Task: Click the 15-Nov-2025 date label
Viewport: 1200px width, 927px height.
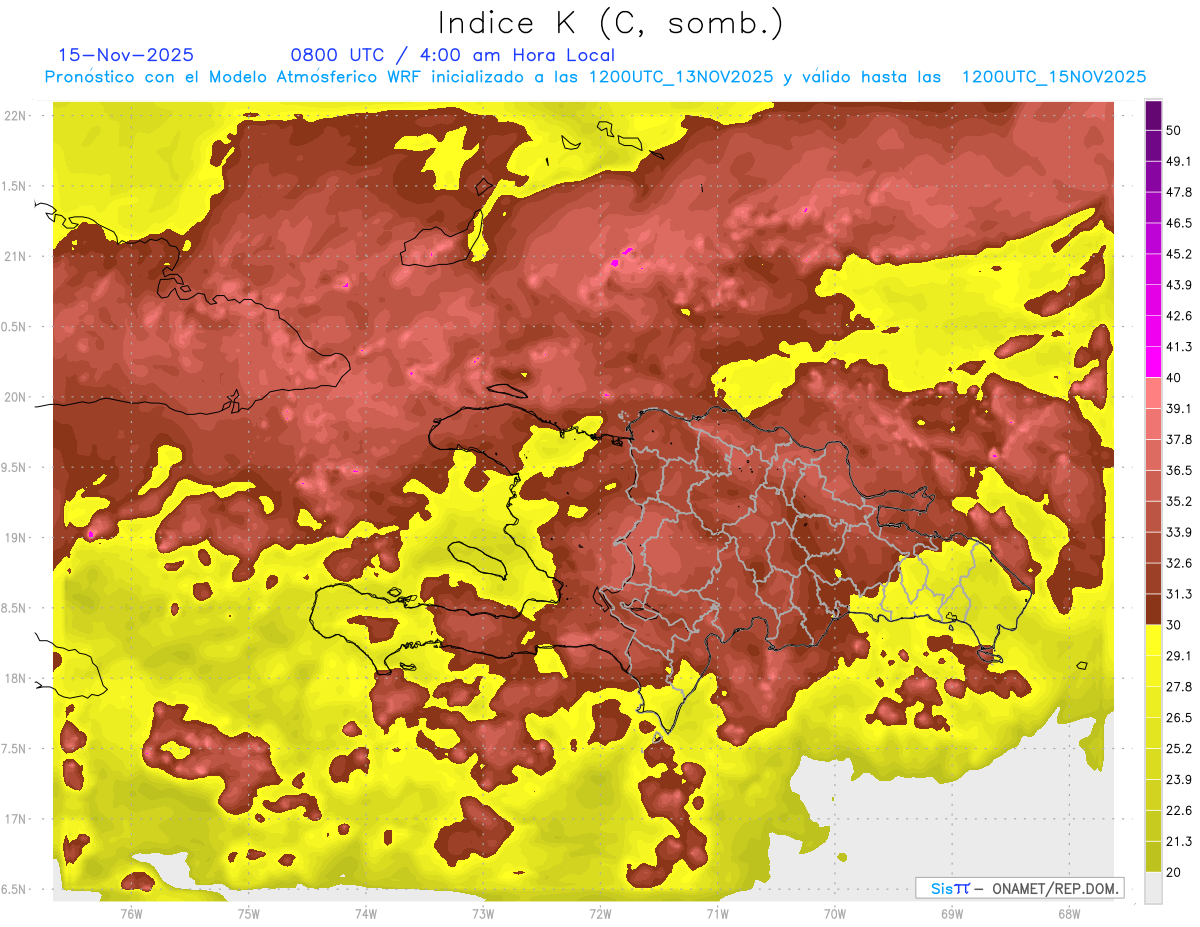Action: point(126,55)
